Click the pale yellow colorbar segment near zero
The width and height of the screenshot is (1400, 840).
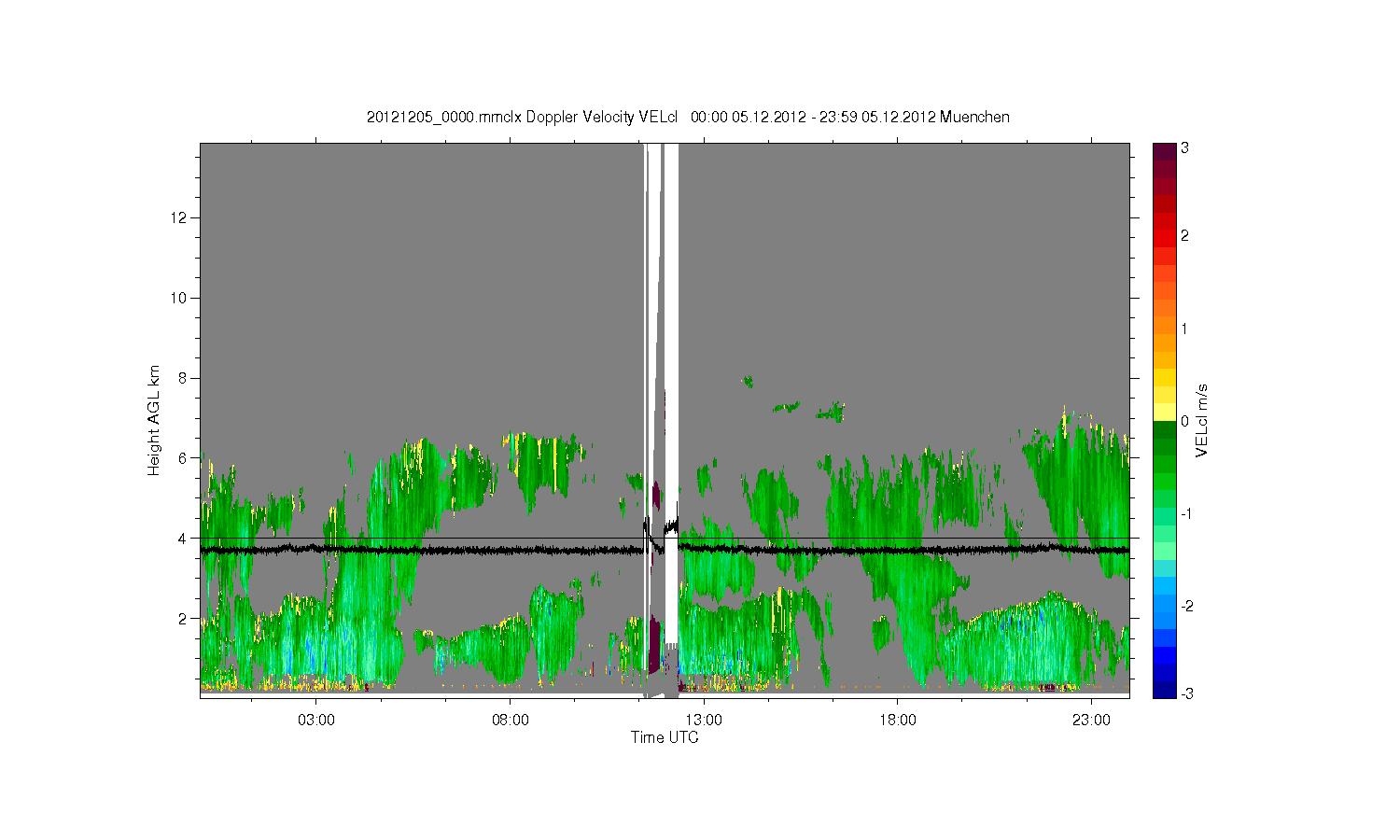pos(1164,412)
